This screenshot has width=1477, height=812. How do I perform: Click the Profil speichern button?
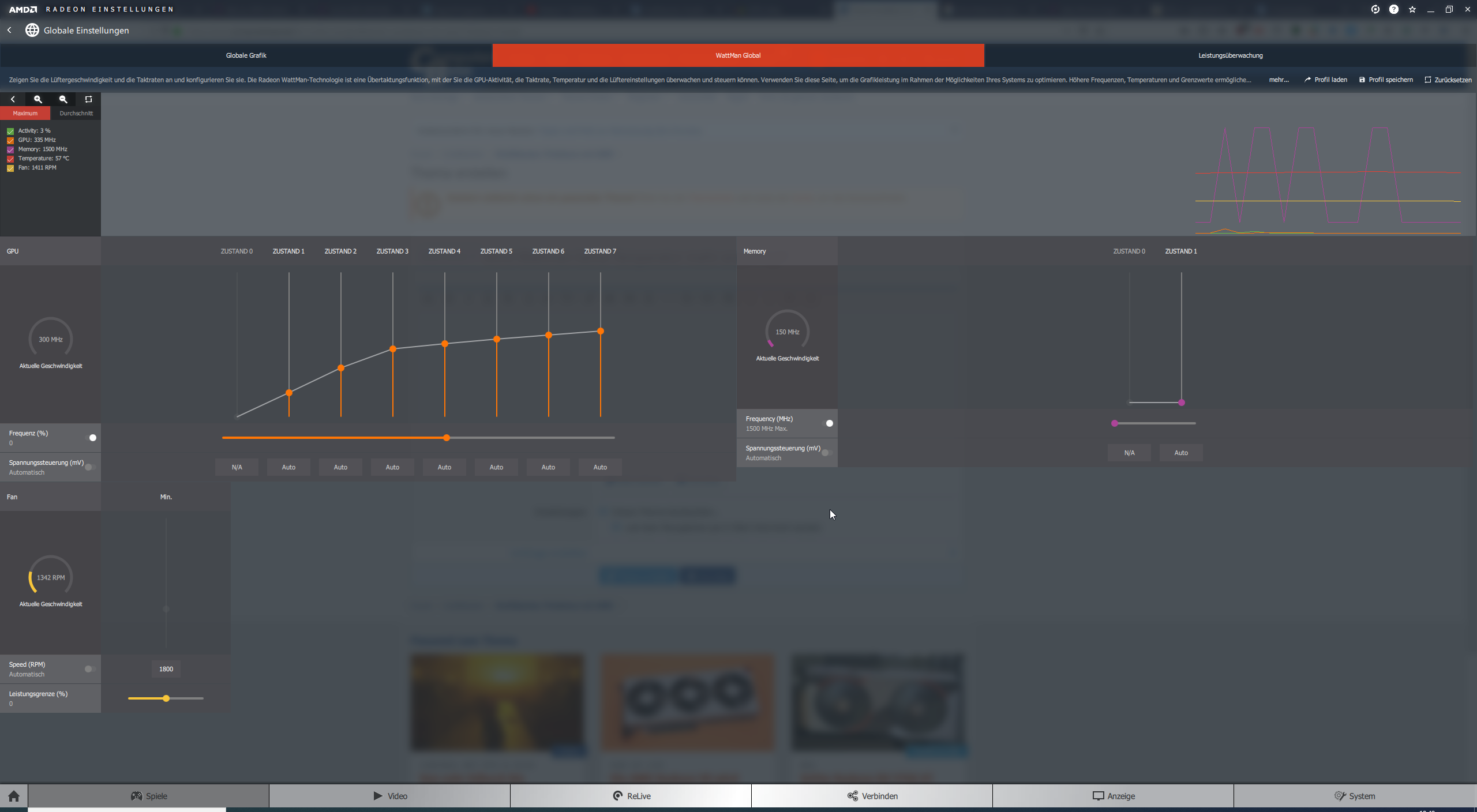coord(1386,80)
